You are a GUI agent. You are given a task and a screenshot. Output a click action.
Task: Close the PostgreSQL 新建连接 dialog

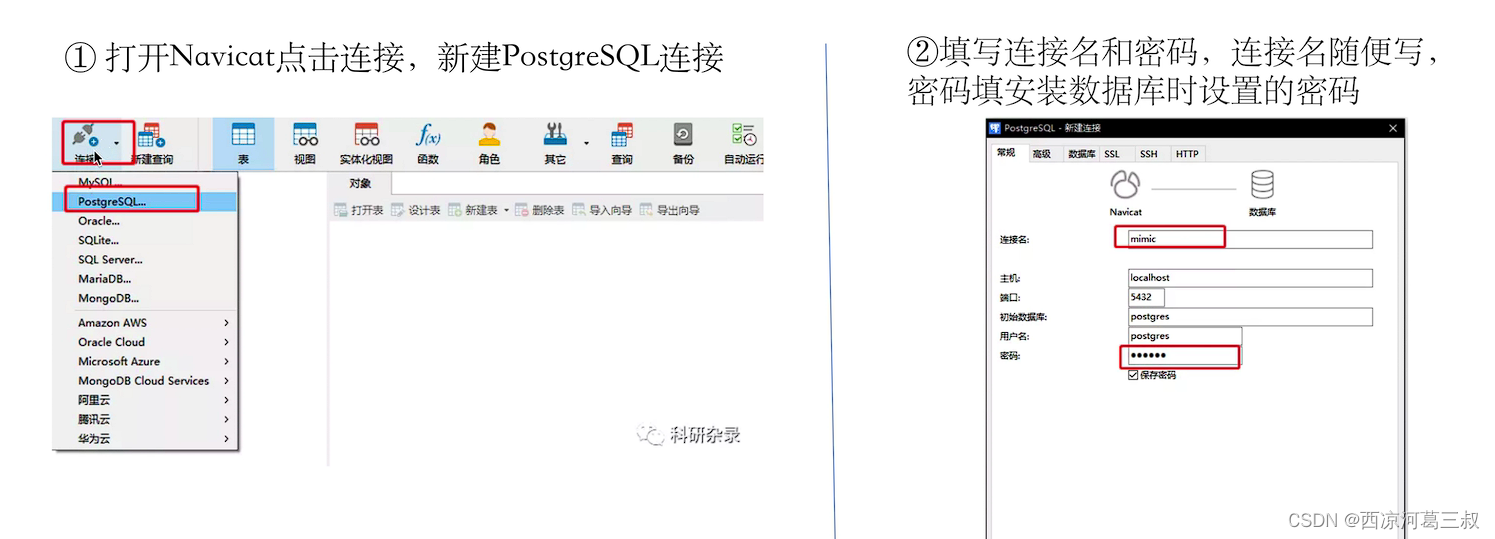(1392, 128)
